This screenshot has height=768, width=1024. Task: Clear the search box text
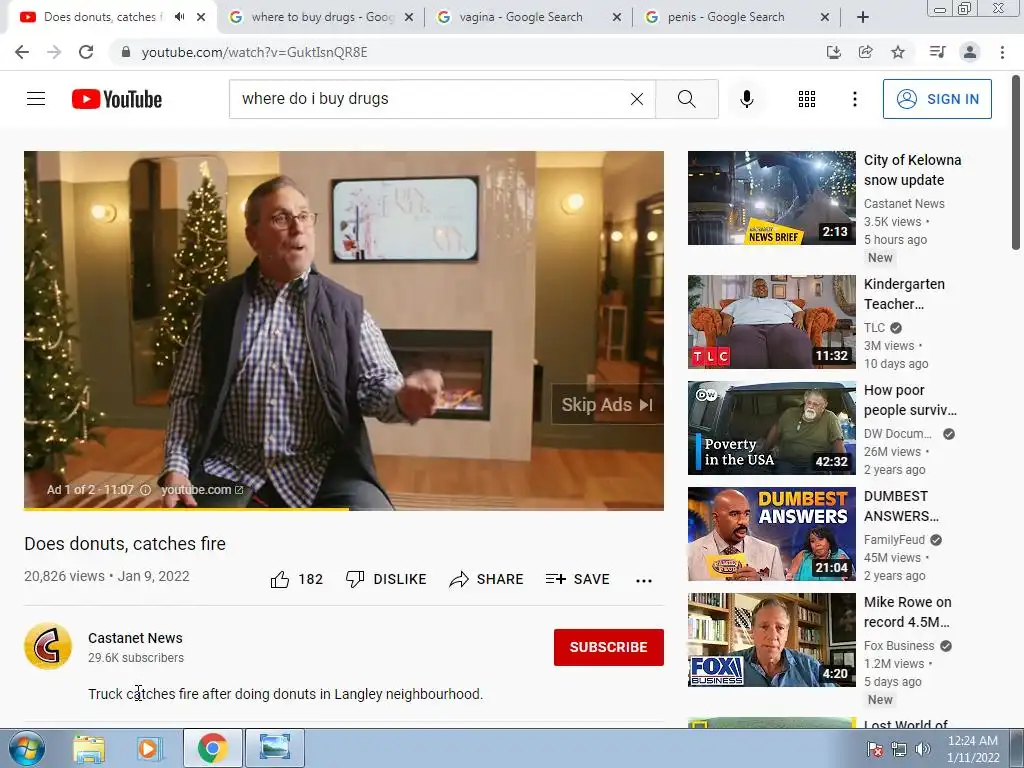(x=637, y=99)
